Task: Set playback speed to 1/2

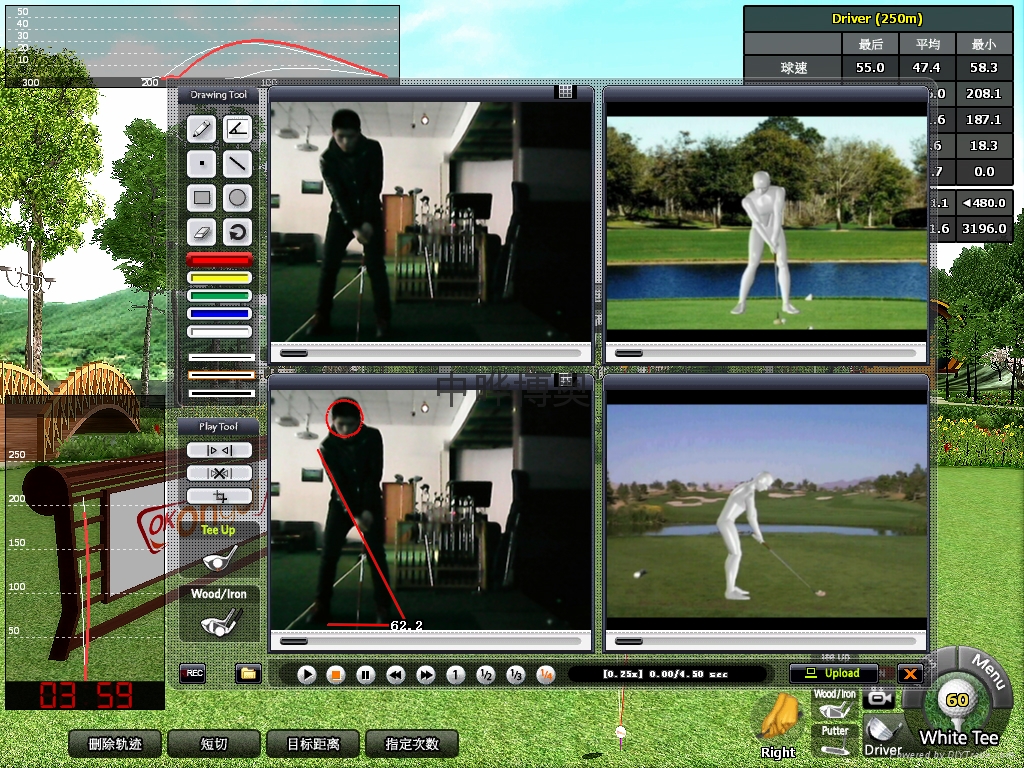Action: tap(486, 675)
